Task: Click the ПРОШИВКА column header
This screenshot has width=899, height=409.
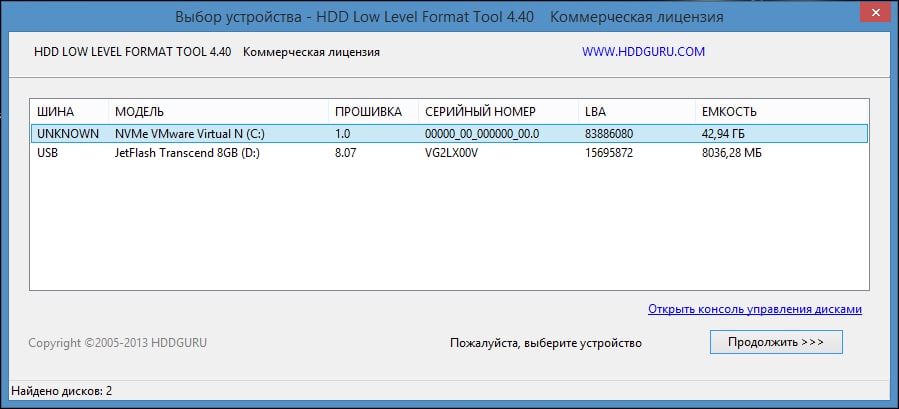Action: (373, 111)
